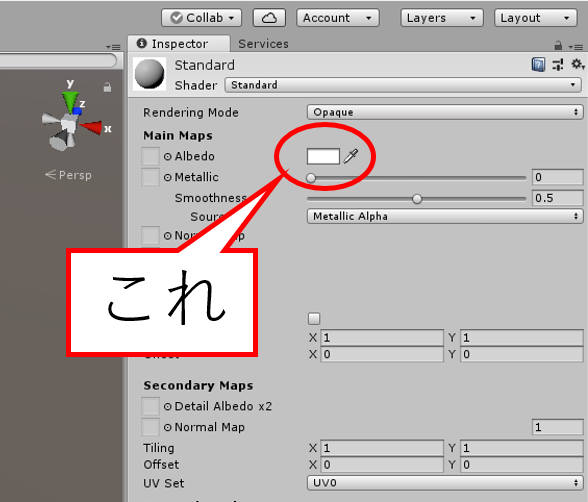Open the Collab button menu
588x502 pixels.
click(x=201, y=18)
